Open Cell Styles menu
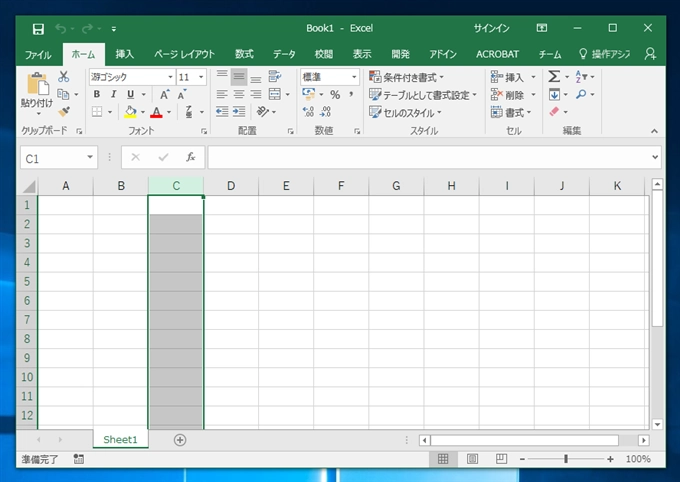Screen dimensions: 680x482 tap(405, 113)
